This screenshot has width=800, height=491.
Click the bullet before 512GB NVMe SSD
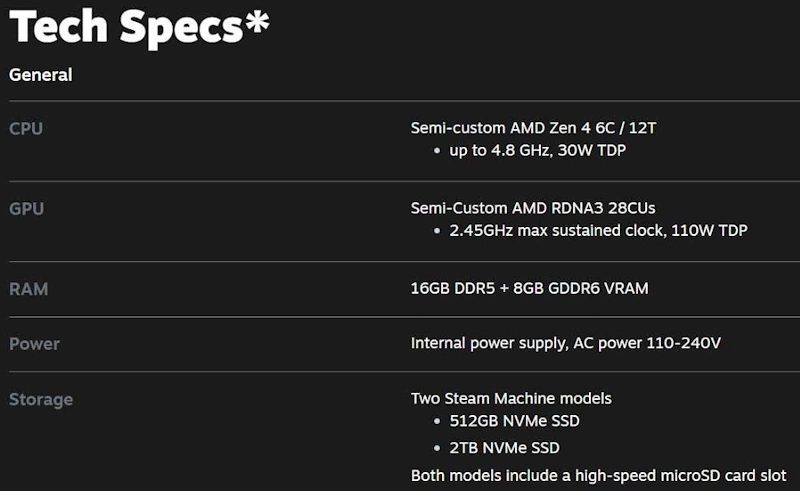click(x=438, y=422)
